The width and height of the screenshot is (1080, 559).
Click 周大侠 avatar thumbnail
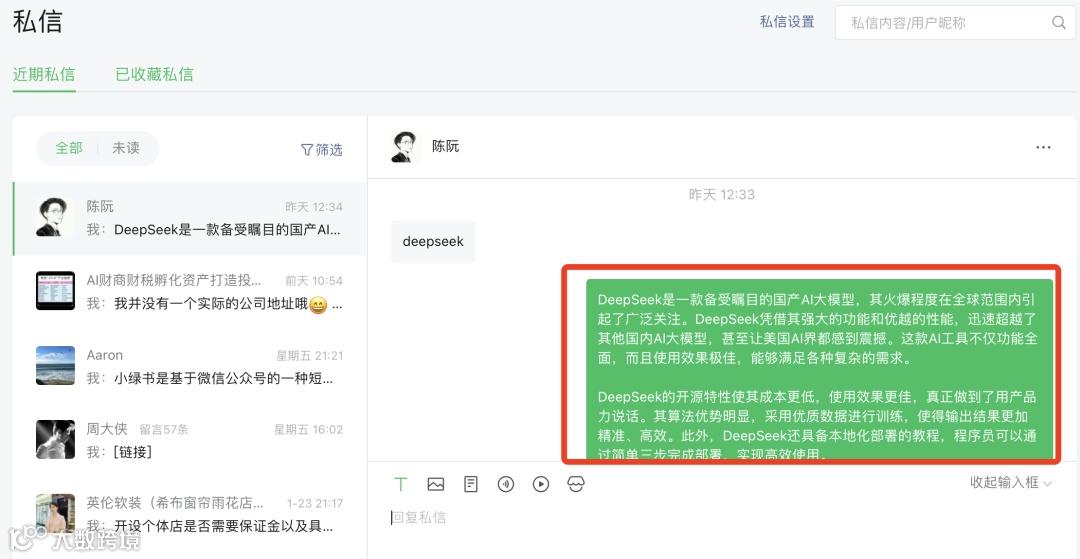point(55,439)
